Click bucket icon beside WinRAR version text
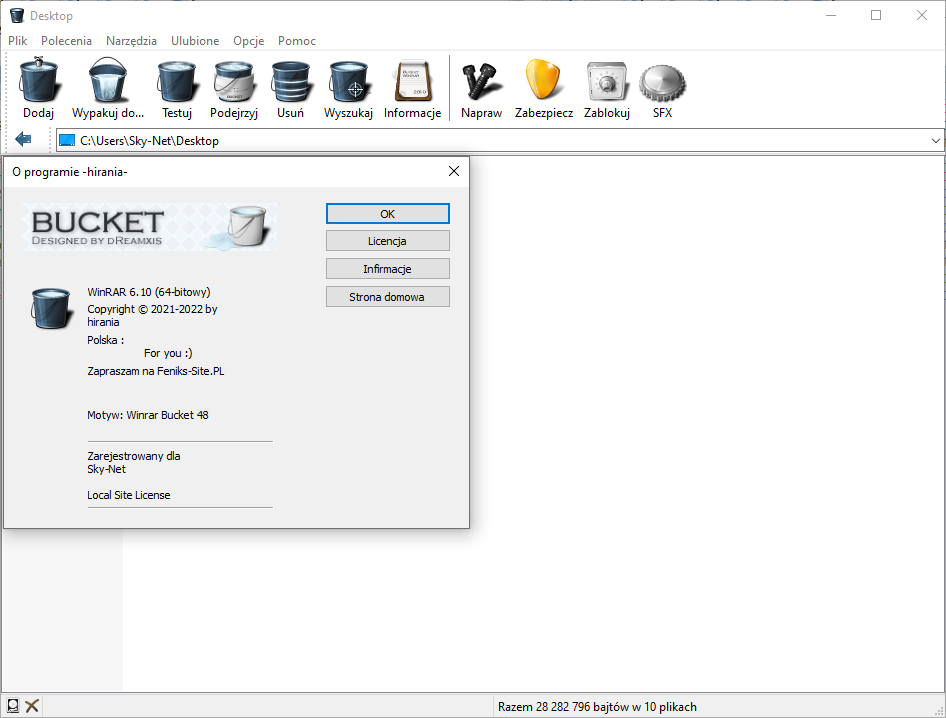Screen dimensions: 946x718 [x=51, y=308]
